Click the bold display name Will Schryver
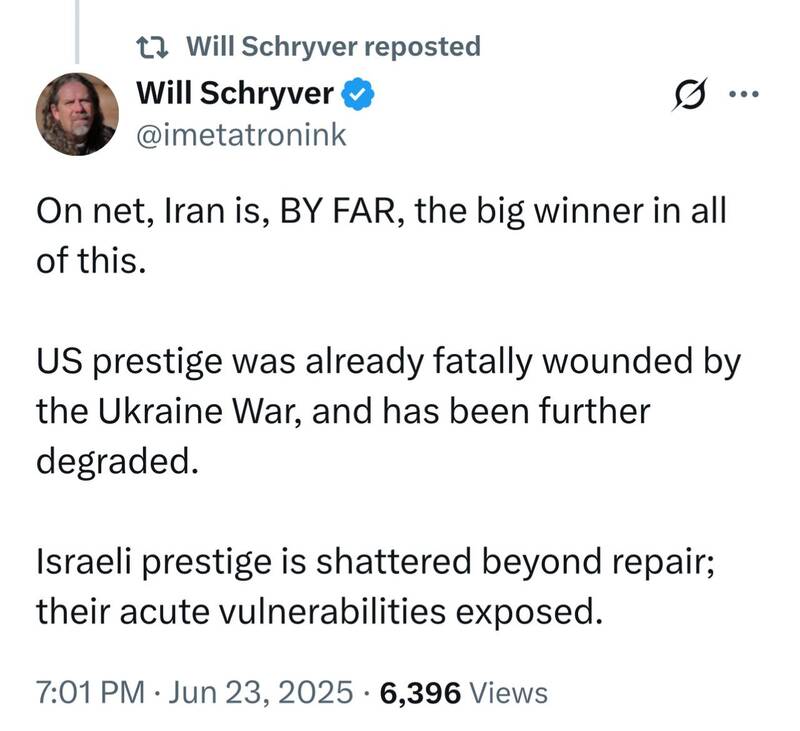The image size is (800, 731). pos(237,94)
